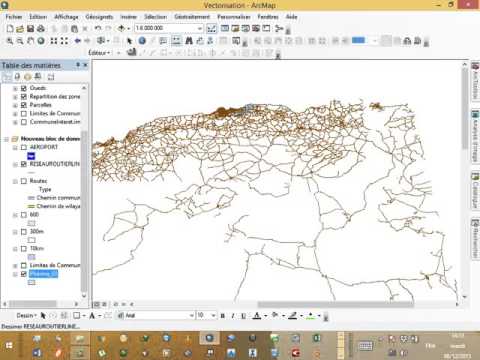Image resolution: width=480 pixels, height=360 pixels.
Task: Open the map scale dropdown
Action: (x=200, y=28)
